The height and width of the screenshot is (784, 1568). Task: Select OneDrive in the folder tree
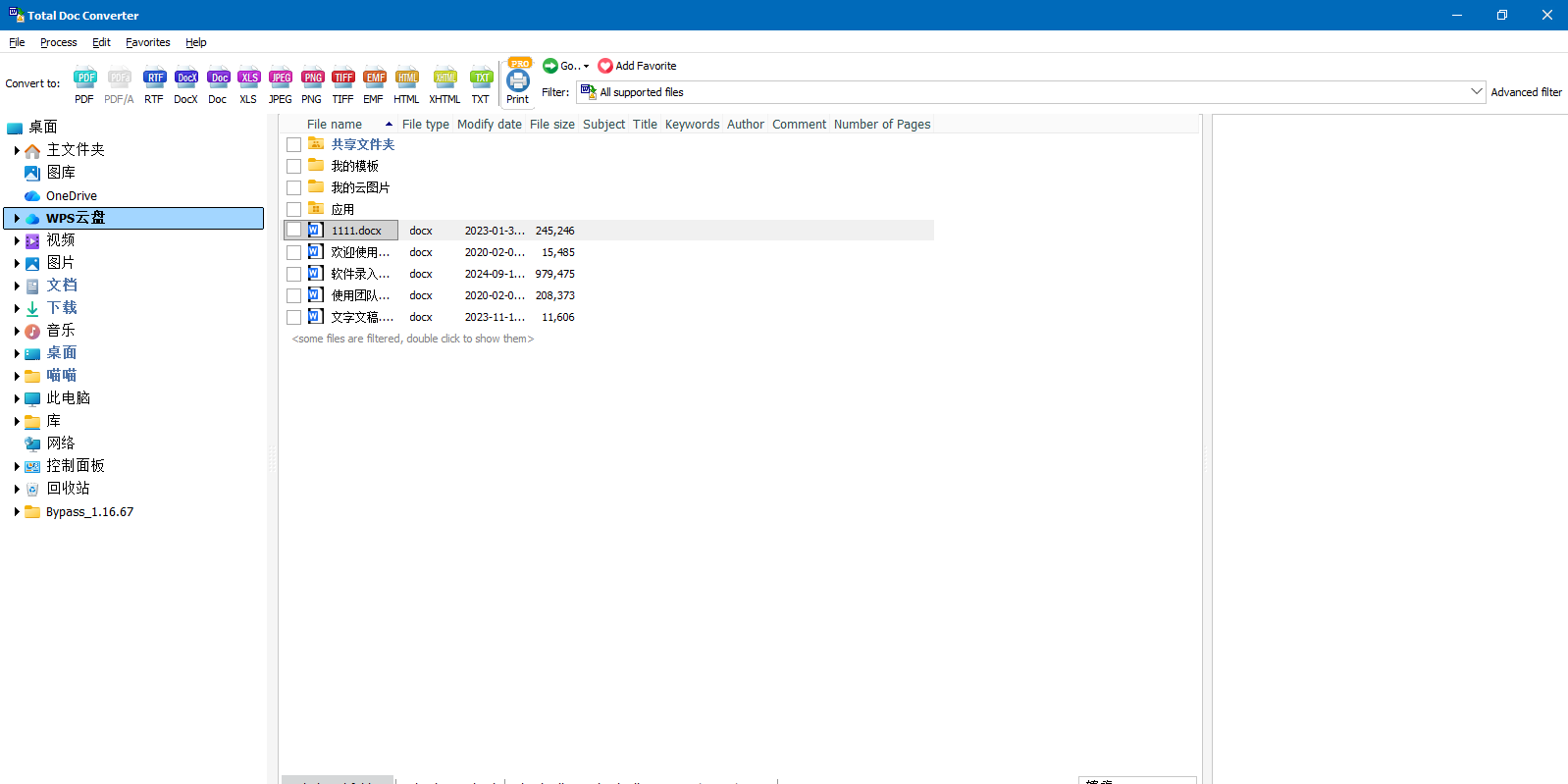click(x=71, y=196)
